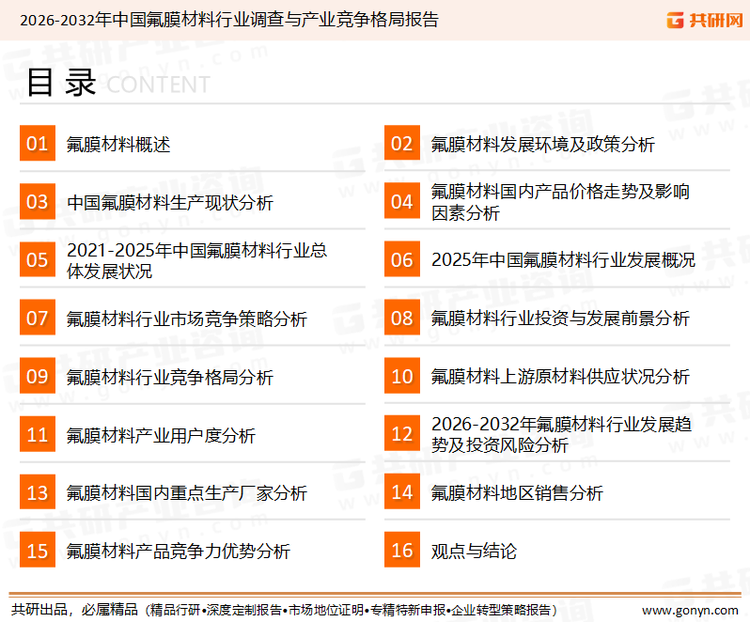The height and width of the screenshot is (622, 750).
Task: Click the orange 09 number box
Action: pyautogui.click(x=37, y=376)
